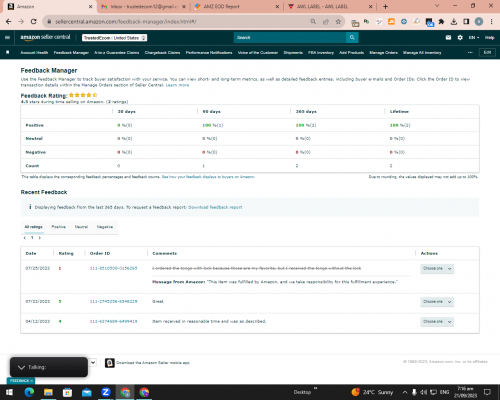
Task: Click the search magnifier button in Seller Central
Action: pos(352,38)
